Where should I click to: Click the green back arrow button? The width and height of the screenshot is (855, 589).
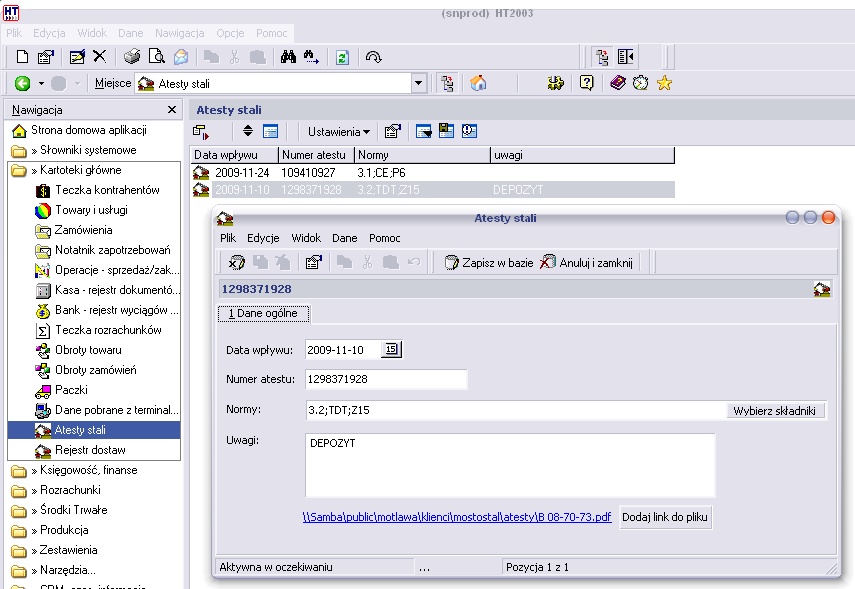click(22, 83)
